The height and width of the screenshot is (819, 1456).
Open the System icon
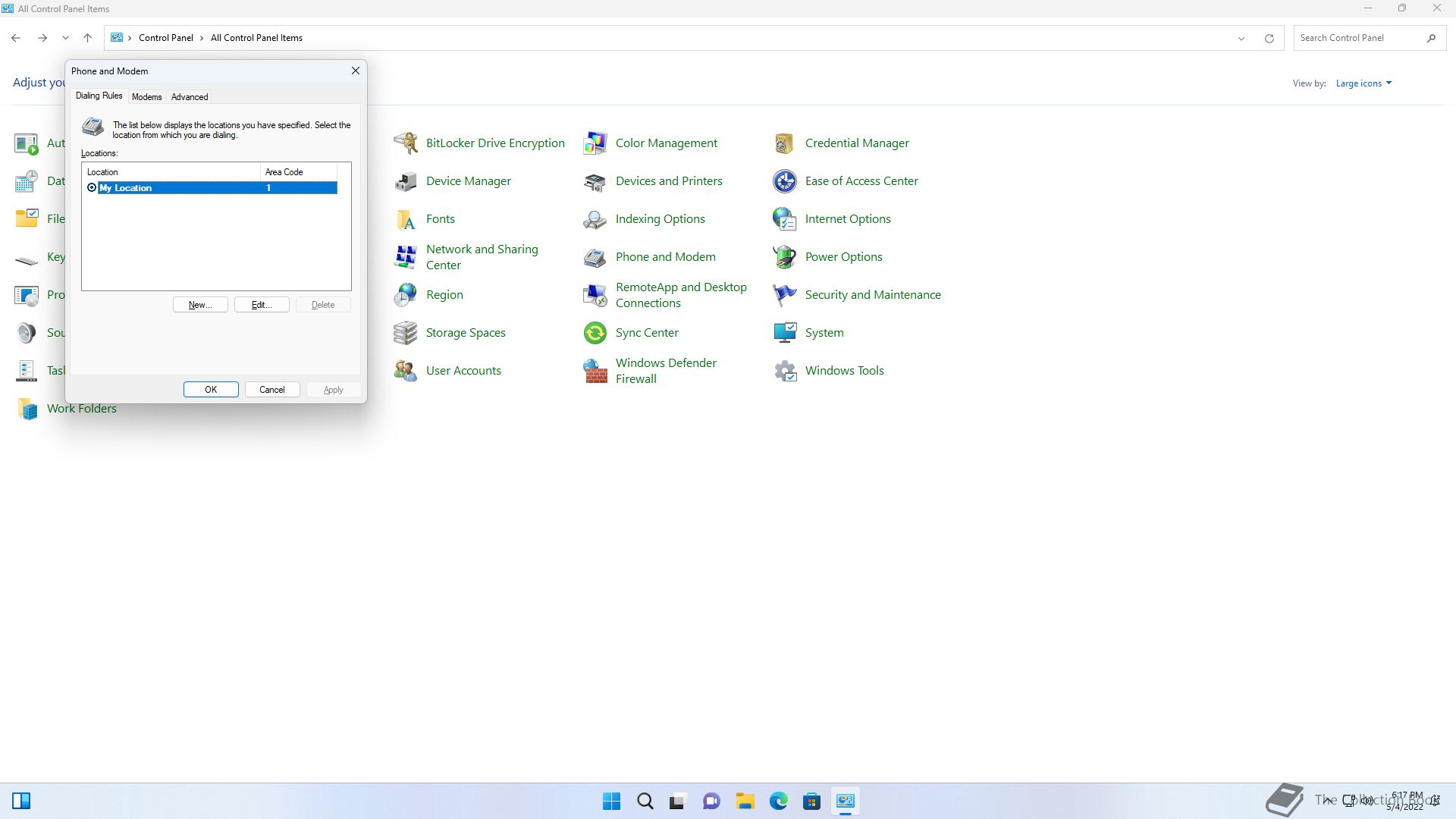tap(785, 332)
